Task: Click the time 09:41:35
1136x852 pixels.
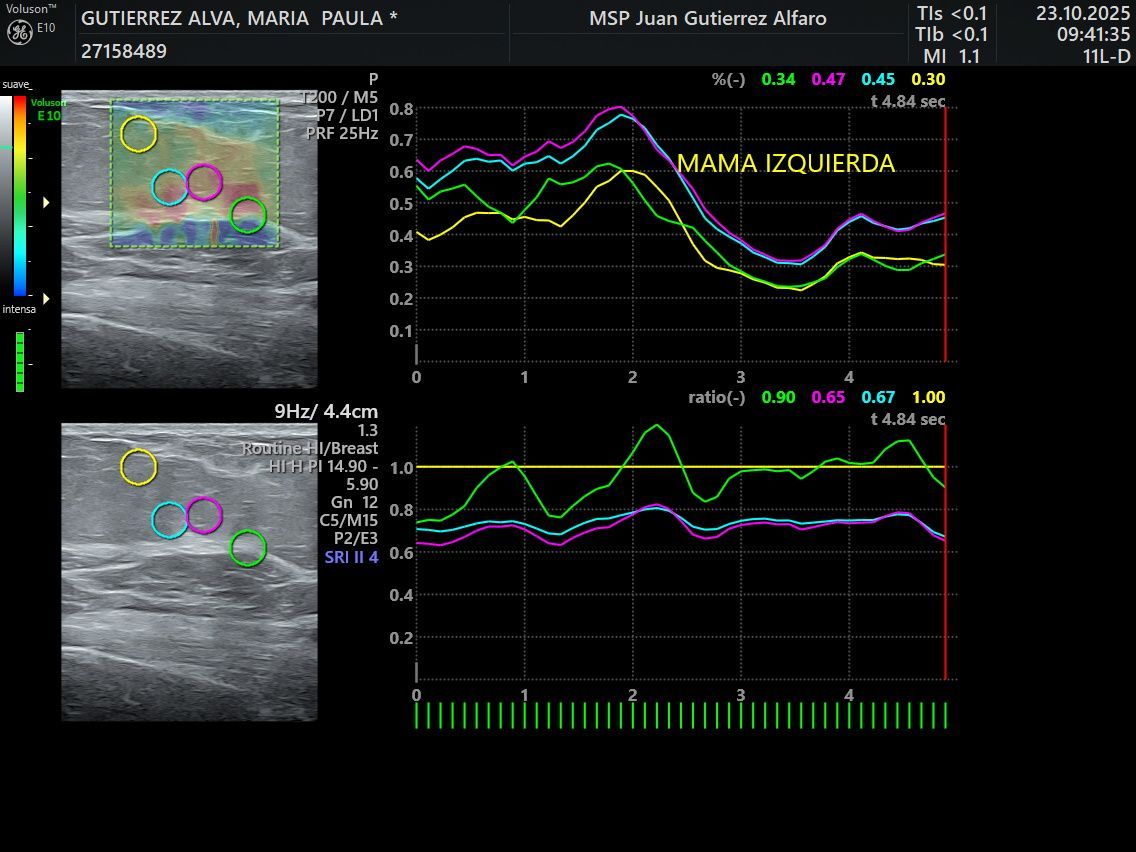Action: pyautogui.click(x=1093, y=34)
